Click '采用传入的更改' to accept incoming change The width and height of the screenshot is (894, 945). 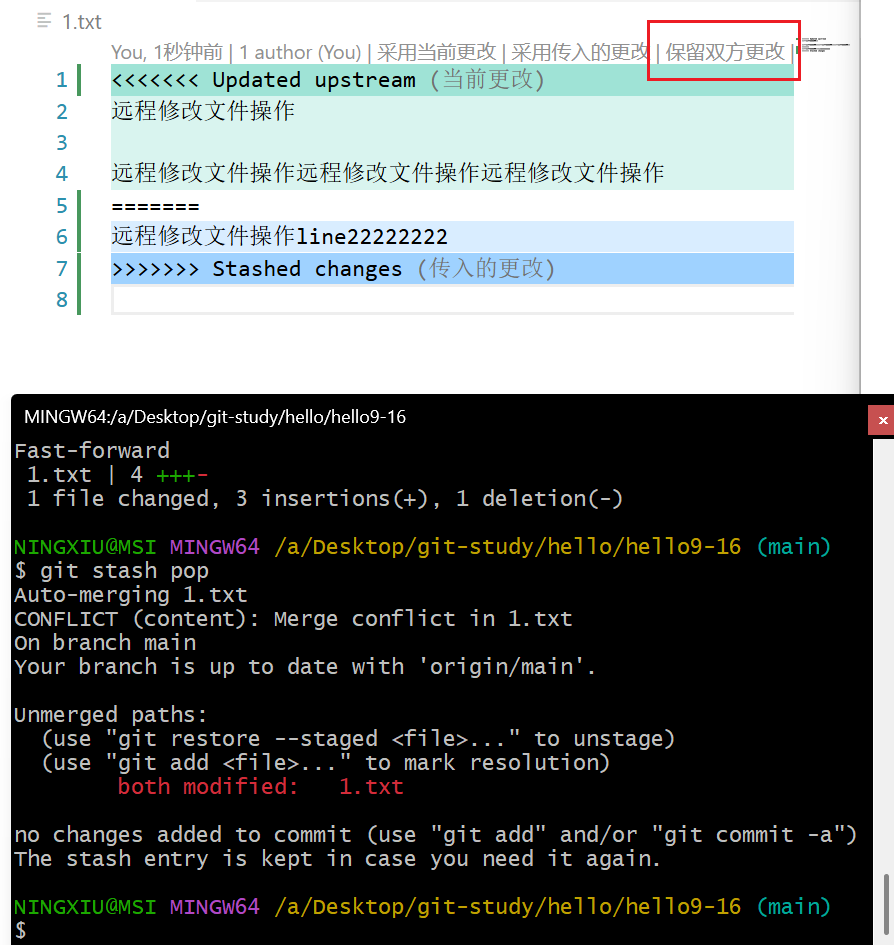(x=580, y=52)
